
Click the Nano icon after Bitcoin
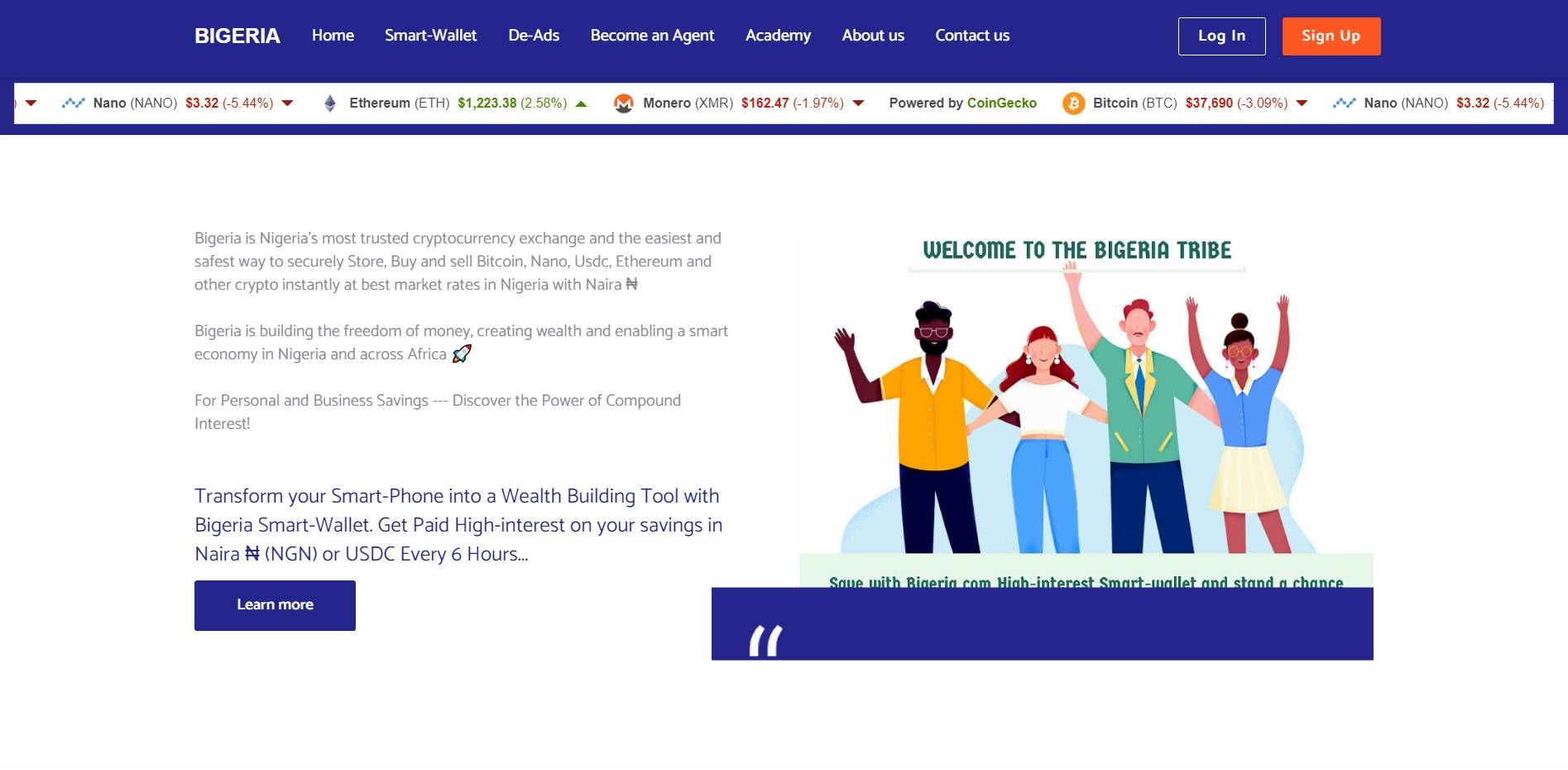tap(1344, 103)
